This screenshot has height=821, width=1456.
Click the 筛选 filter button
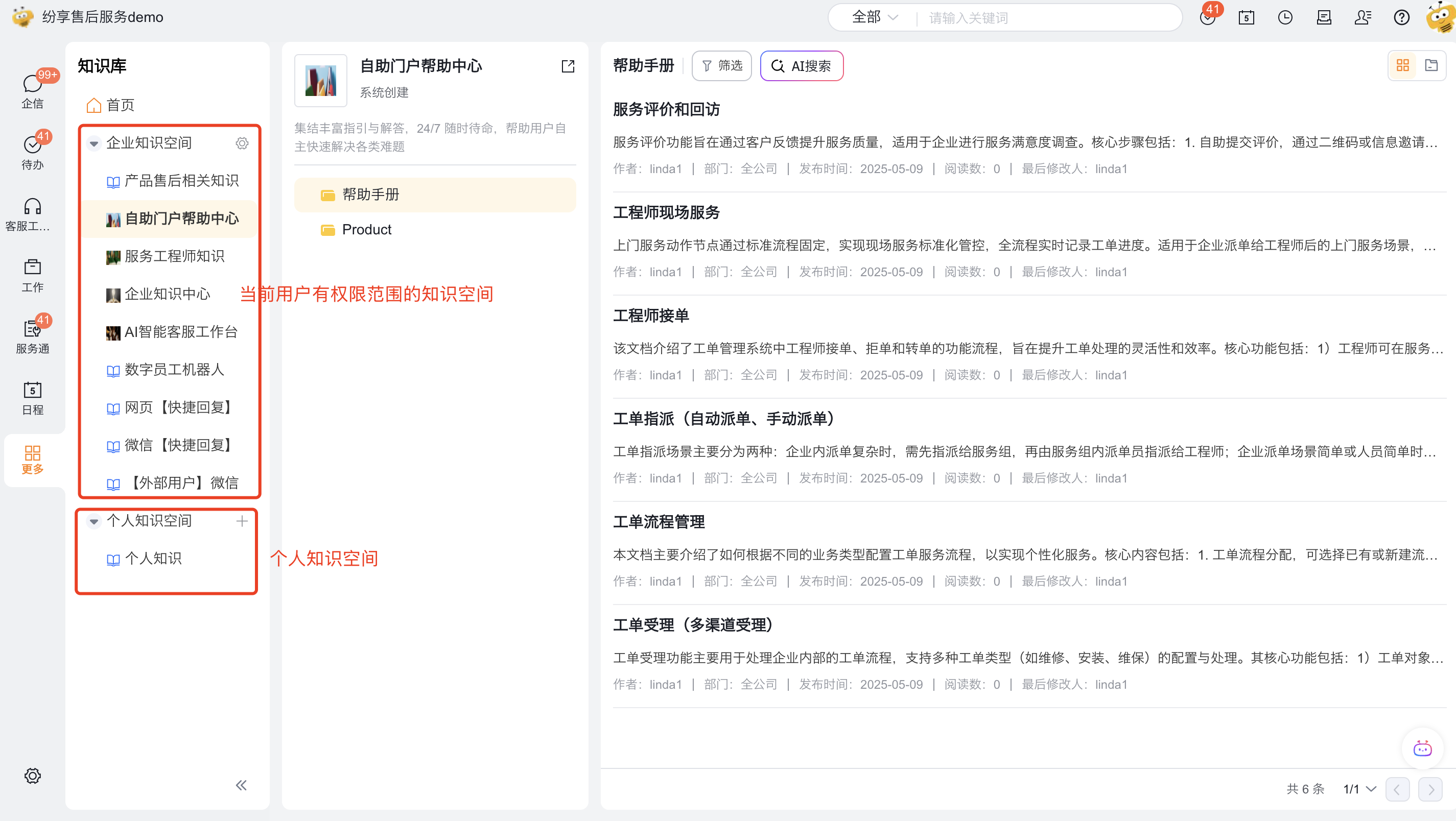point(722,66)
